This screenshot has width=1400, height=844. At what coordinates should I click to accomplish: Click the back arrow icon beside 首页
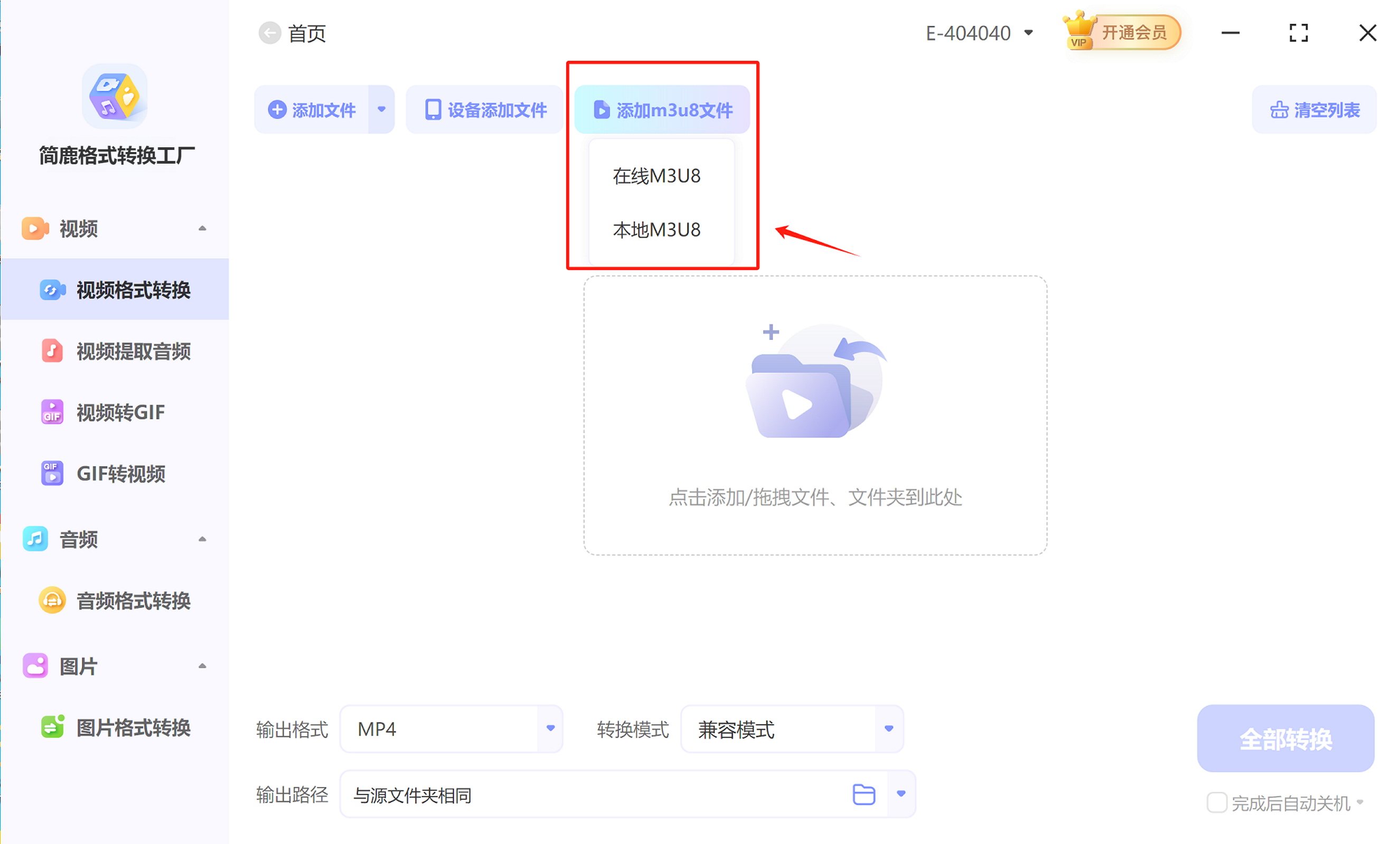(269, 33)
